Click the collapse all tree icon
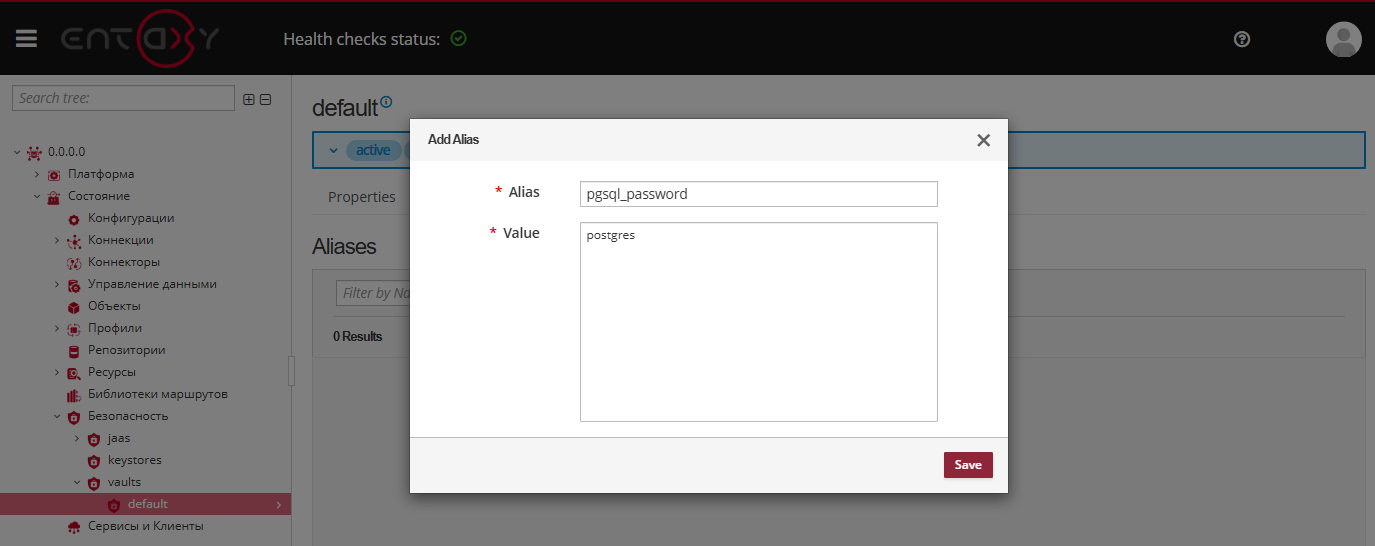 click(x=265, y=99)
